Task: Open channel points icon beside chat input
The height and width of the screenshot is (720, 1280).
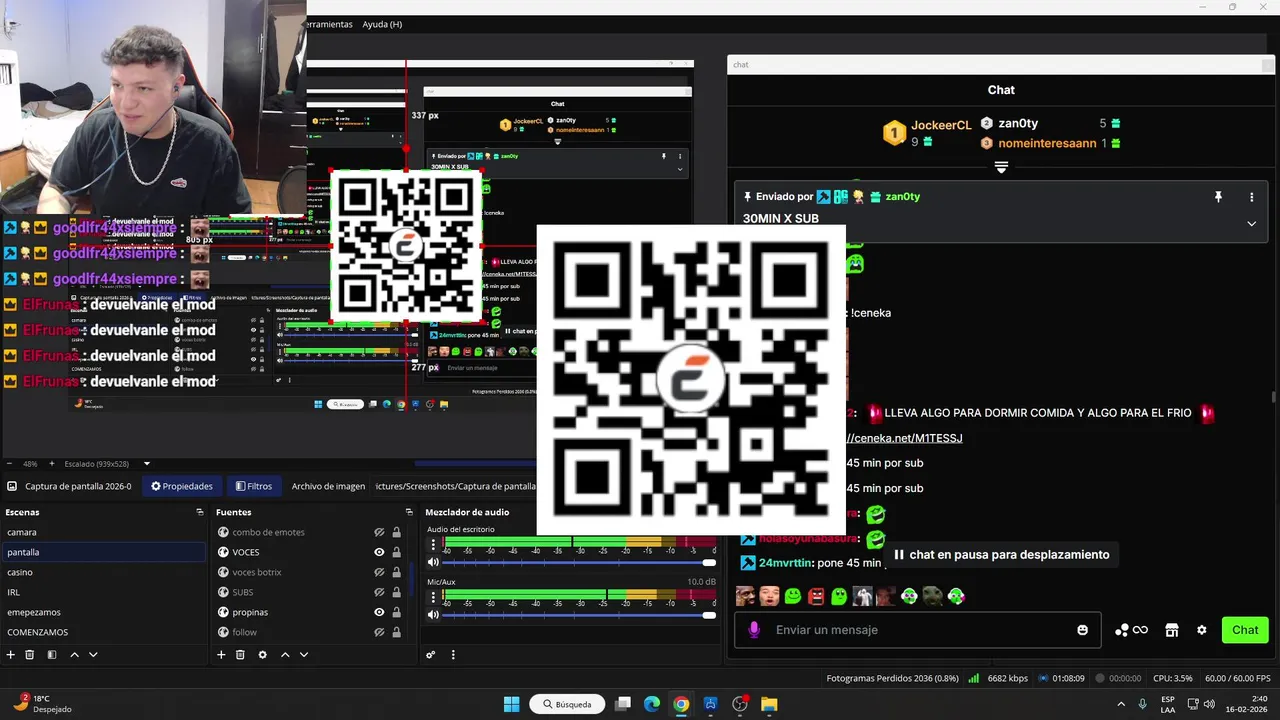Action: [1131, 630]
